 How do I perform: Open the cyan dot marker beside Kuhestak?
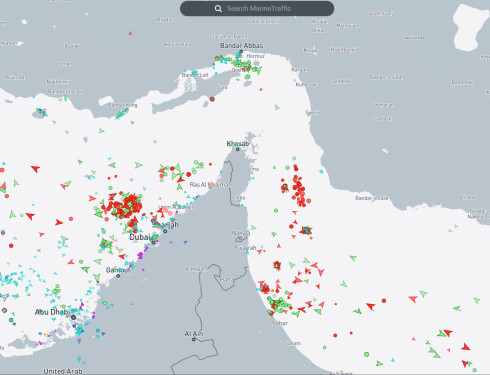[294, 80]
